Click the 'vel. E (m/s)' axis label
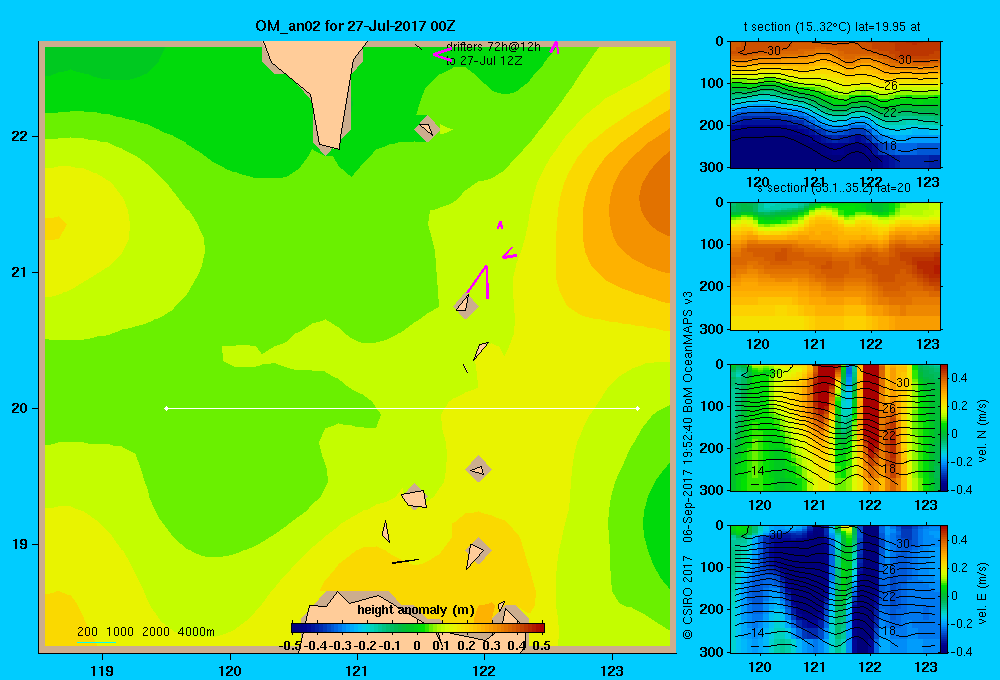The width and height of the screenshot is (1000, 680). pos(983,592)
